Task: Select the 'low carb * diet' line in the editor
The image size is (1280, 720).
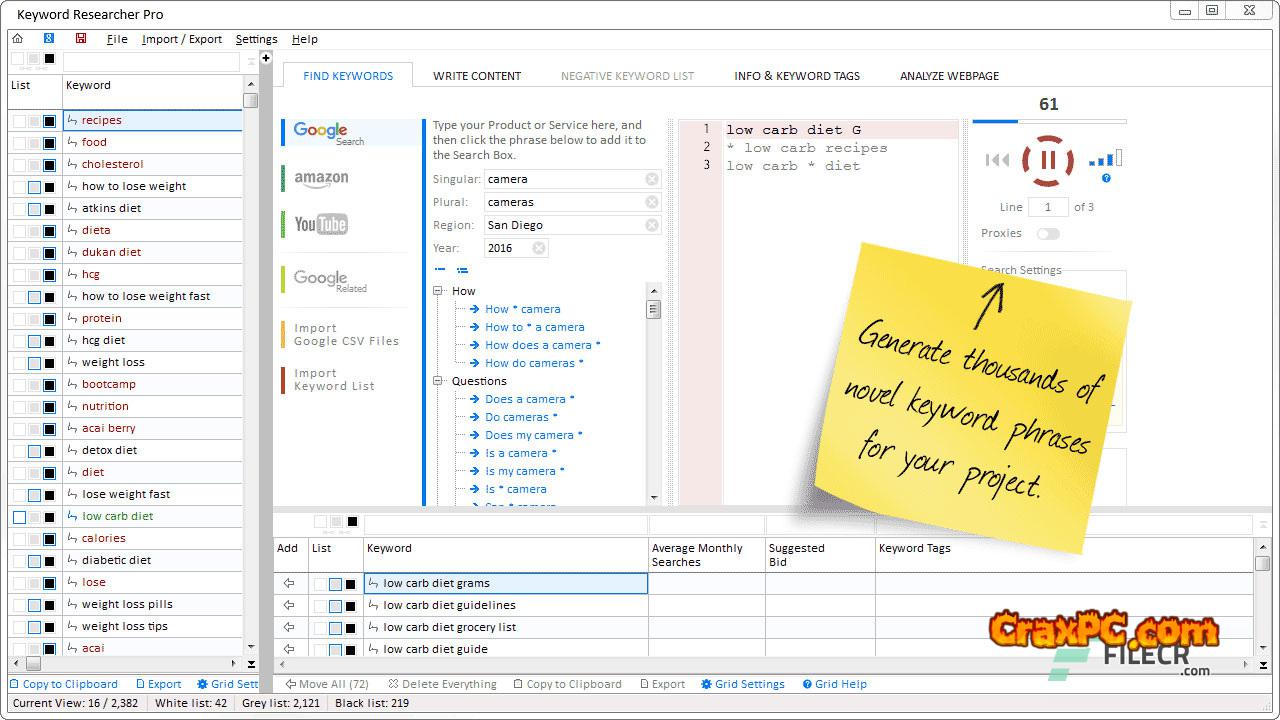Action: pos(793,166)
